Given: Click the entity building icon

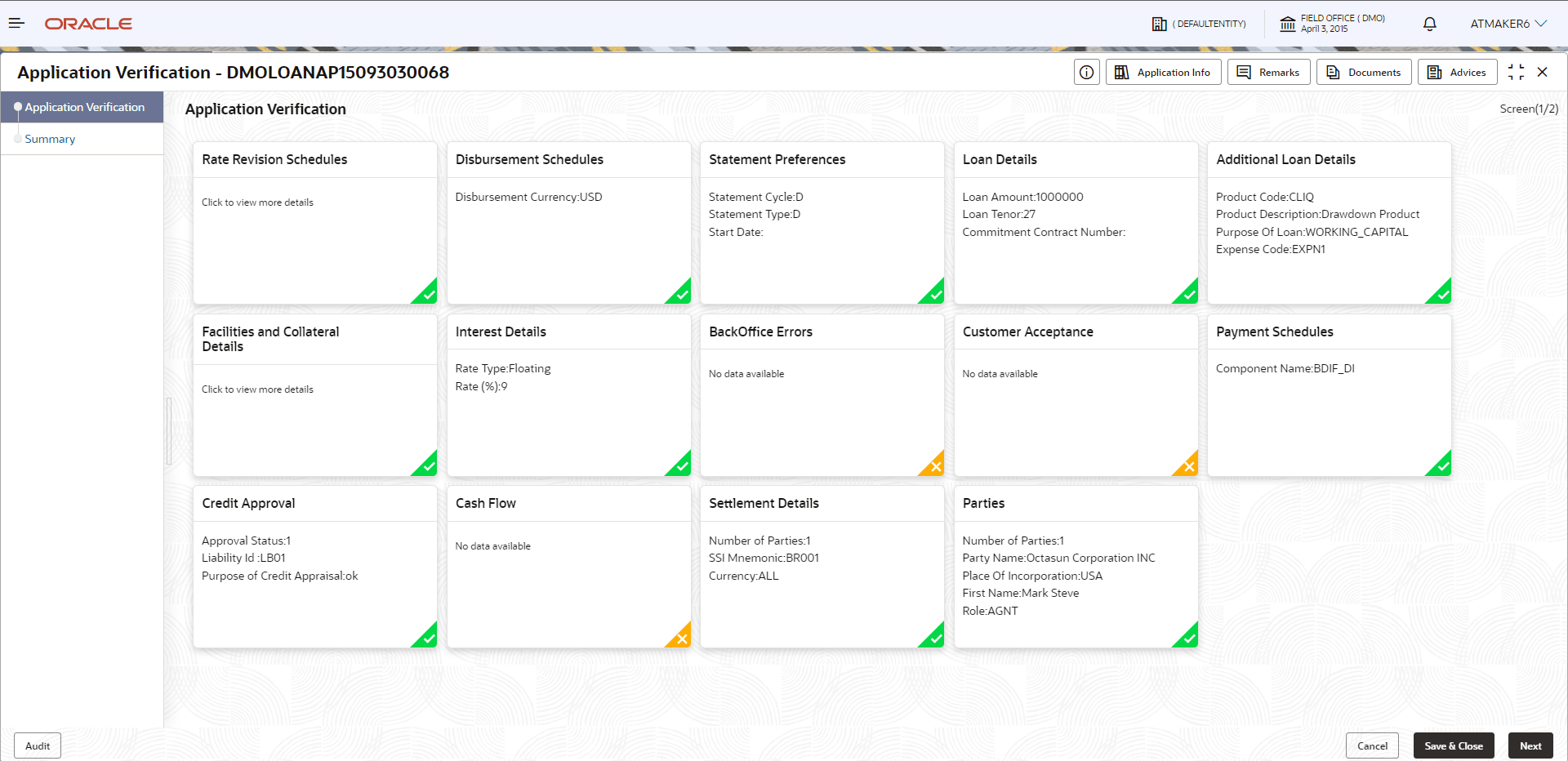Looking at the screenshot, I should (x=1159, y=24).
